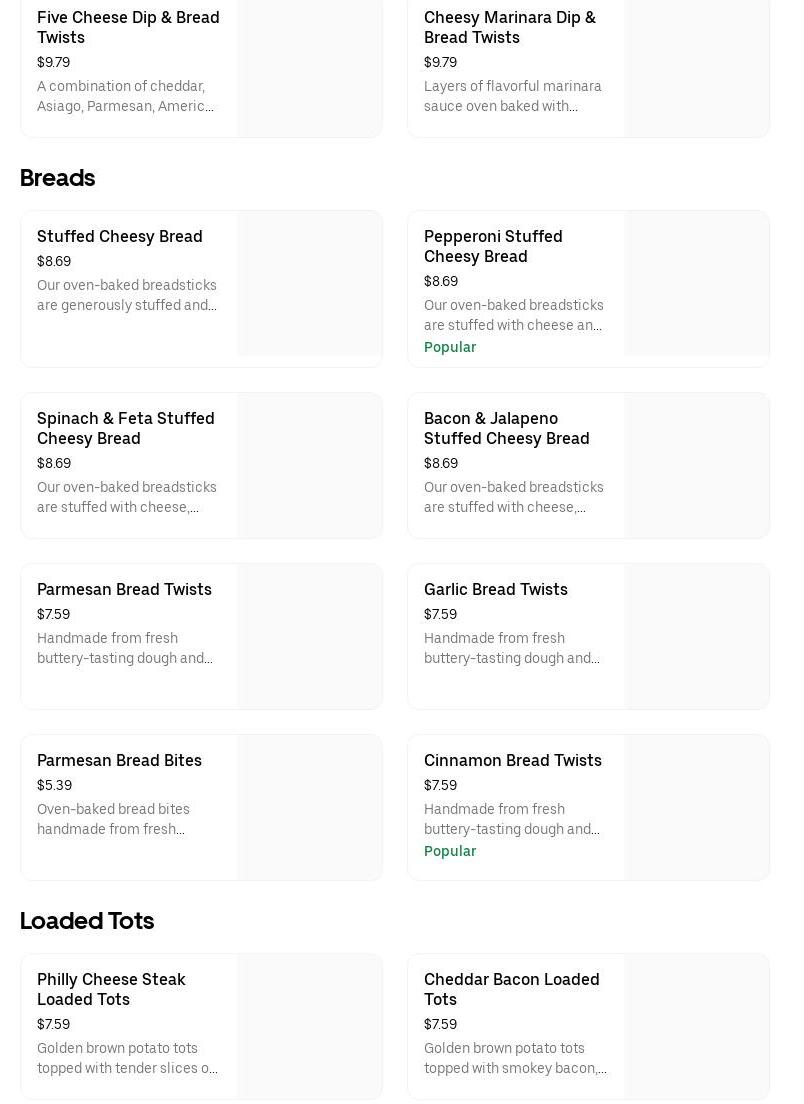804x1104 pixels.
Task: Open the Stuffed Cheesy Bread item
Action: click(120, 236)
